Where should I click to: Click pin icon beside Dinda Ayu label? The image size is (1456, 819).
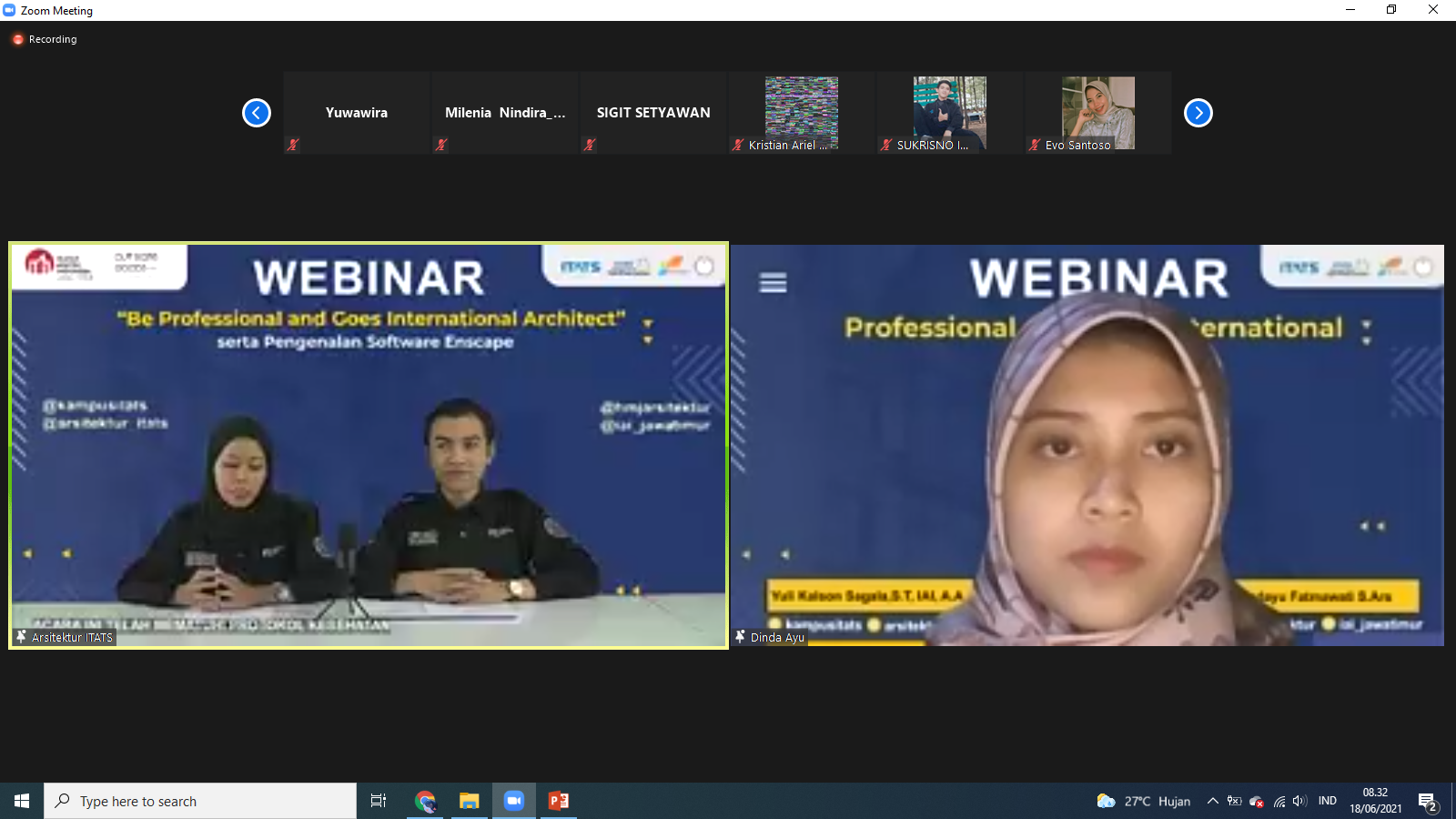point(740,637)
